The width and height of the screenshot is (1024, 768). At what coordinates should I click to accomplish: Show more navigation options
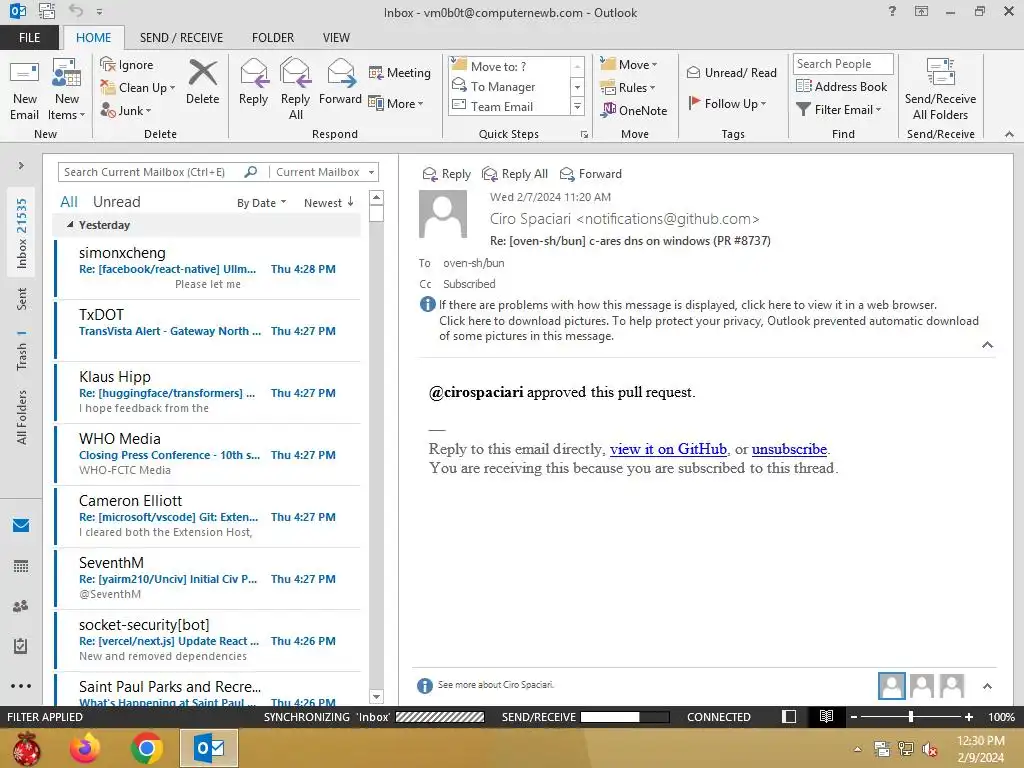point(21,686)
